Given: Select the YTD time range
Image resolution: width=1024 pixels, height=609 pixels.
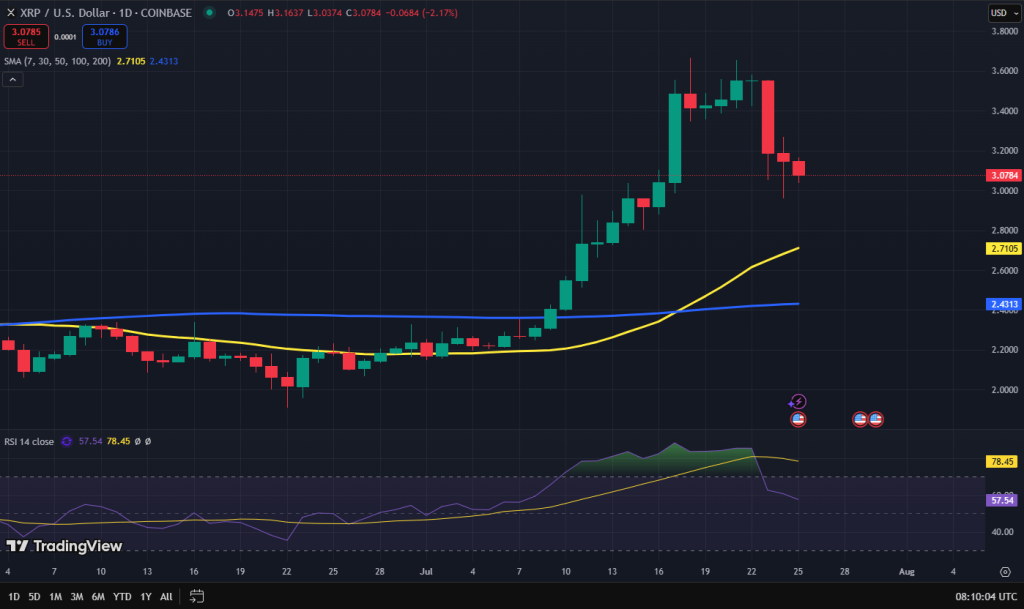Looking at the screenshot, I should click(122, 597).
